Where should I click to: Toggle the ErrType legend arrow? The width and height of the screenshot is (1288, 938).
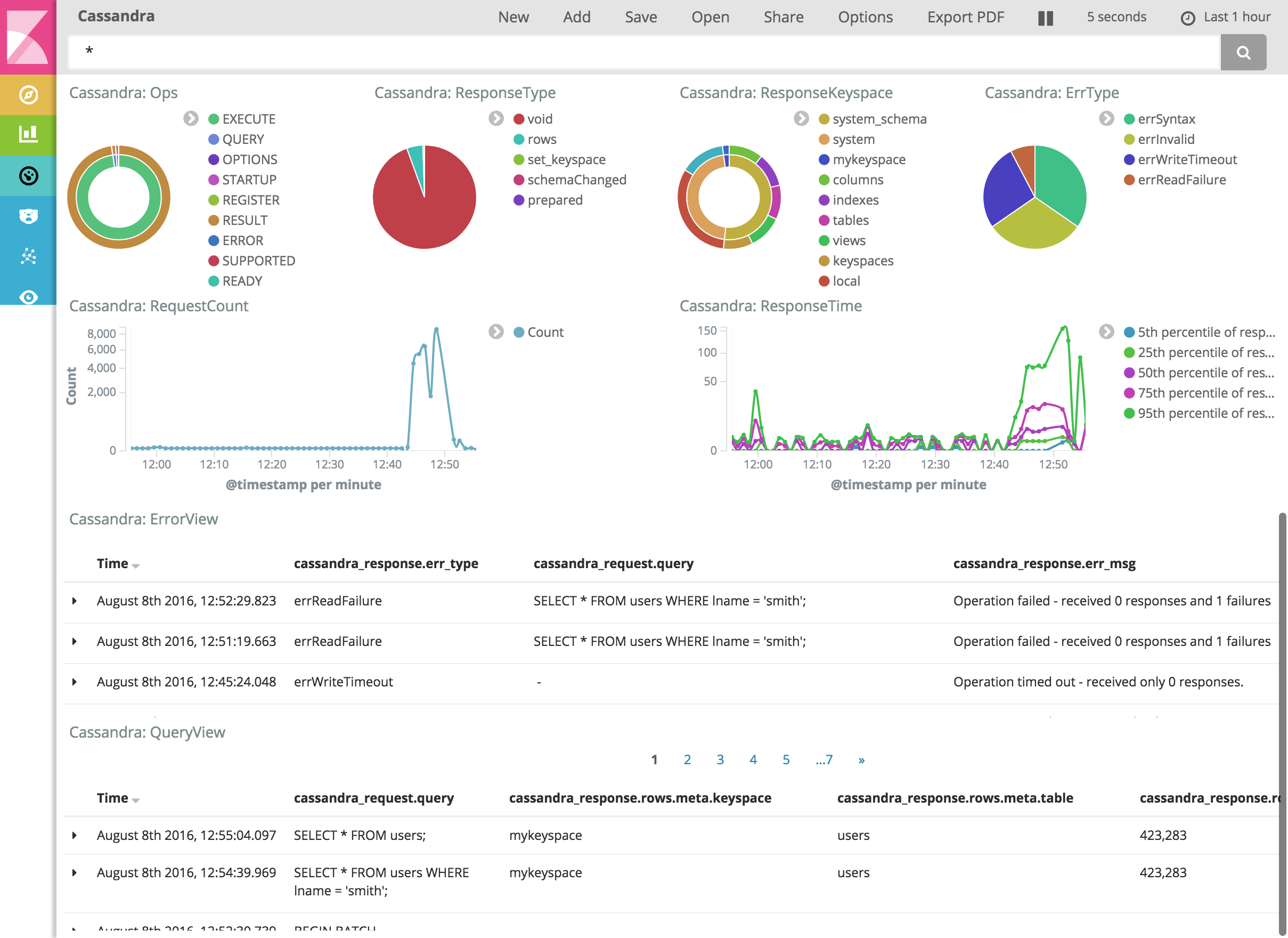coord(1106,118)
